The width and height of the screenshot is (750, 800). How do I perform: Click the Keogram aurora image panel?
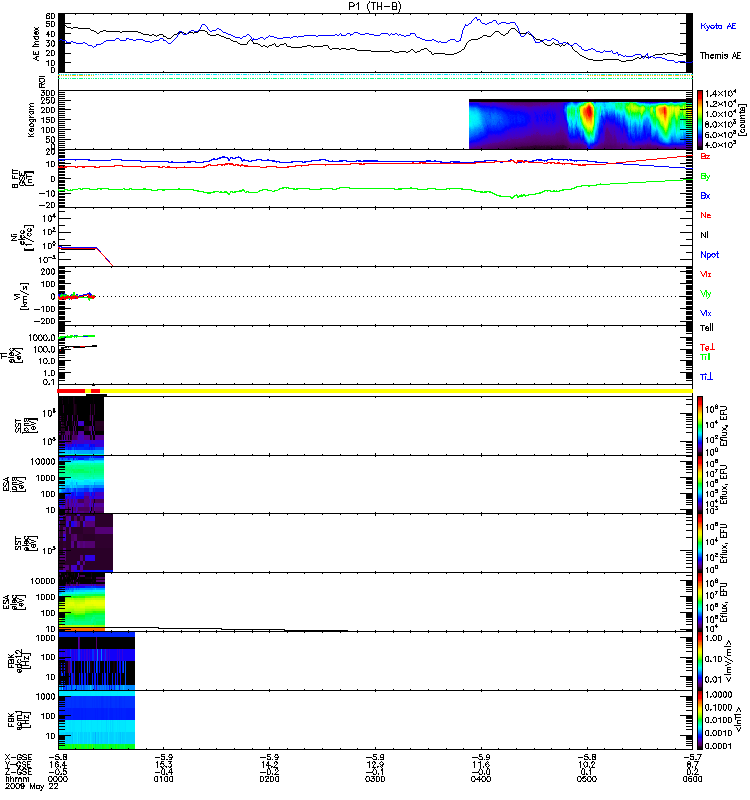[x=580, y=124]
